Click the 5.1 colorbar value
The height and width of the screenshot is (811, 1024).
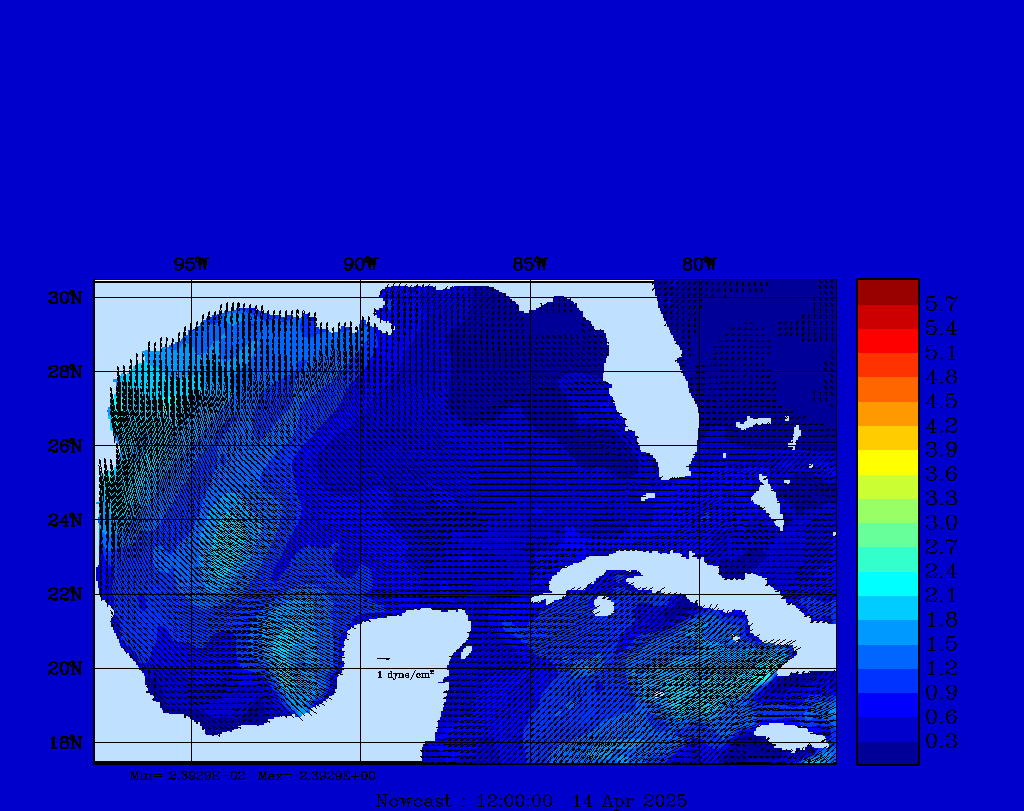(941, 353)
